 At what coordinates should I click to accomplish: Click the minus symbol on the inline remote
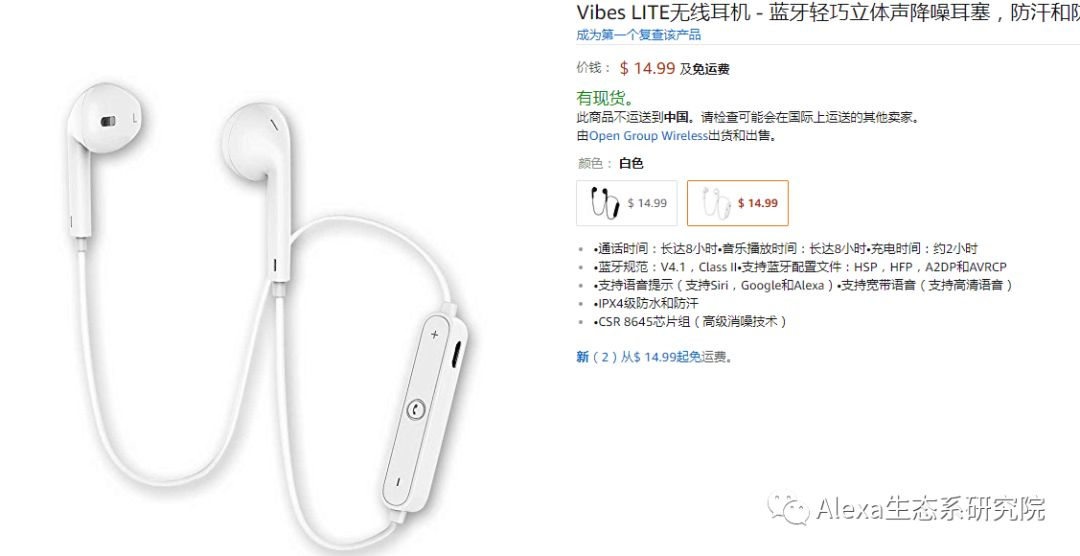(398, 482)
